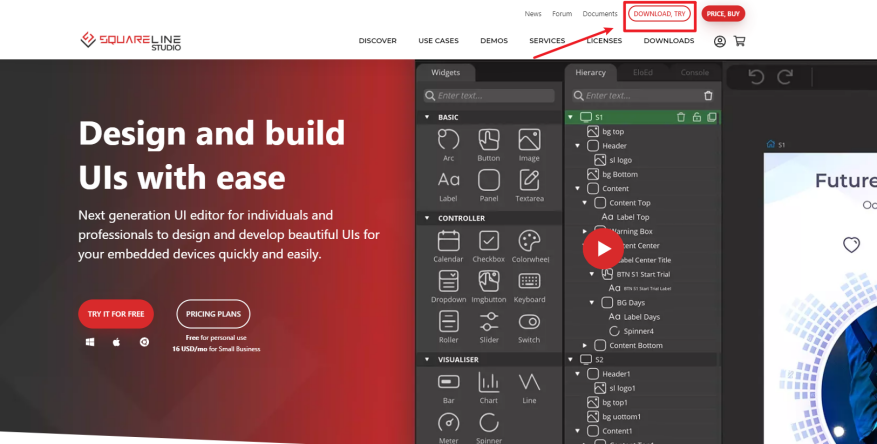Image resolution: width=877 pixels, height=444 pixels.
Task: Expand the Content Bottom tree node
Action: 584,346
